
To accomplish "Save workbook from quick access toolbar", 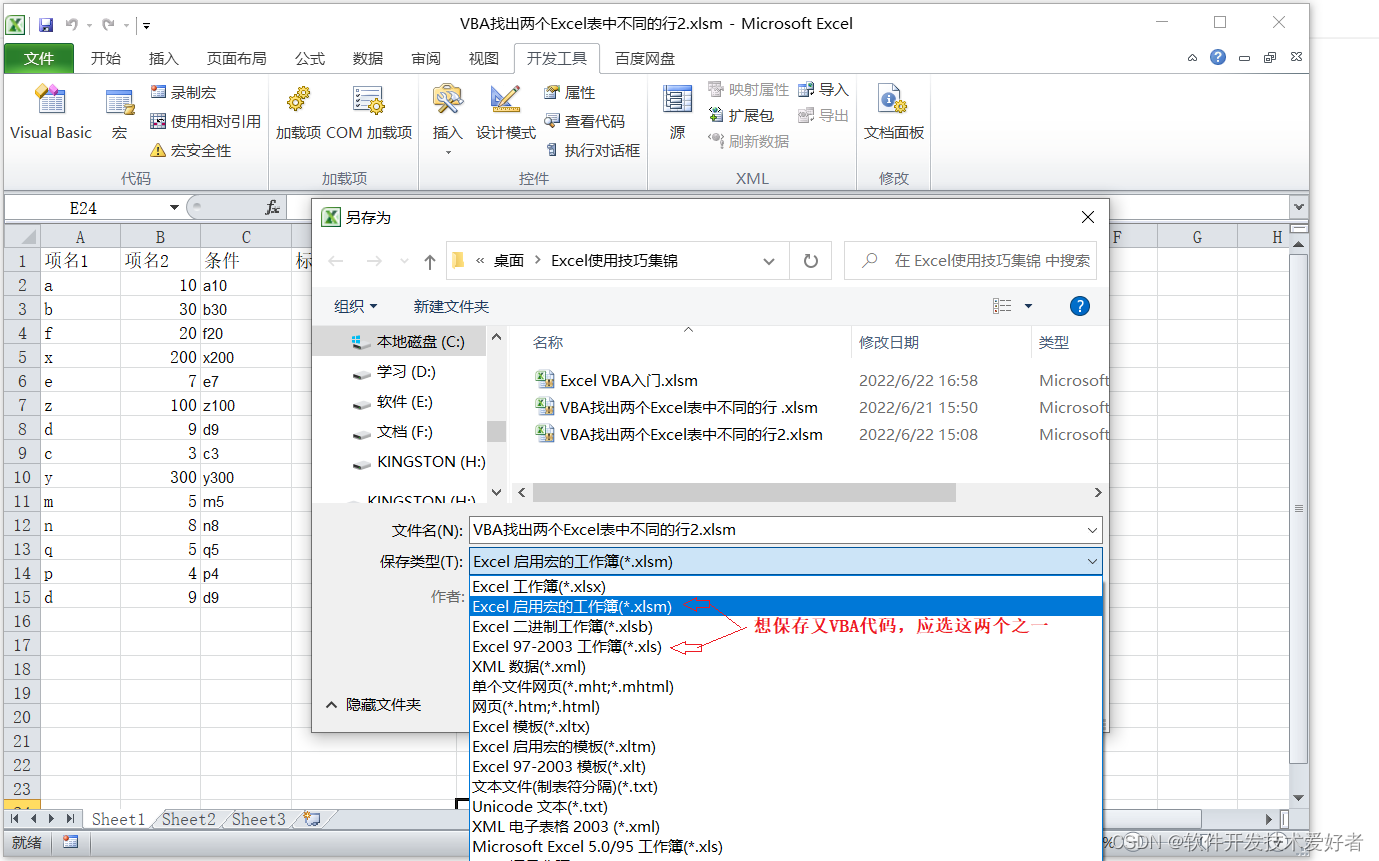I will [x=46, y=24].
